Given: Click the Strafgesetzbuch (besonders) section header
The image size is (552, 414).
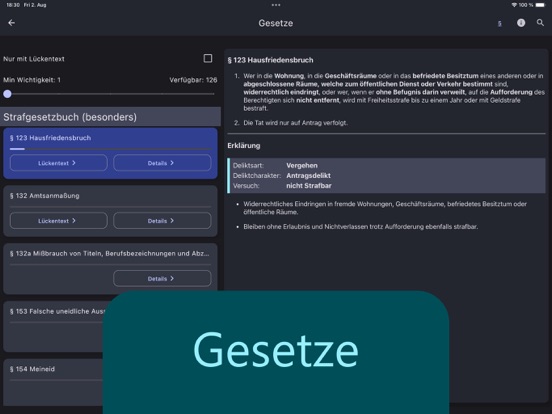Looking at the screenshot, I should click(x=110, y=117).
